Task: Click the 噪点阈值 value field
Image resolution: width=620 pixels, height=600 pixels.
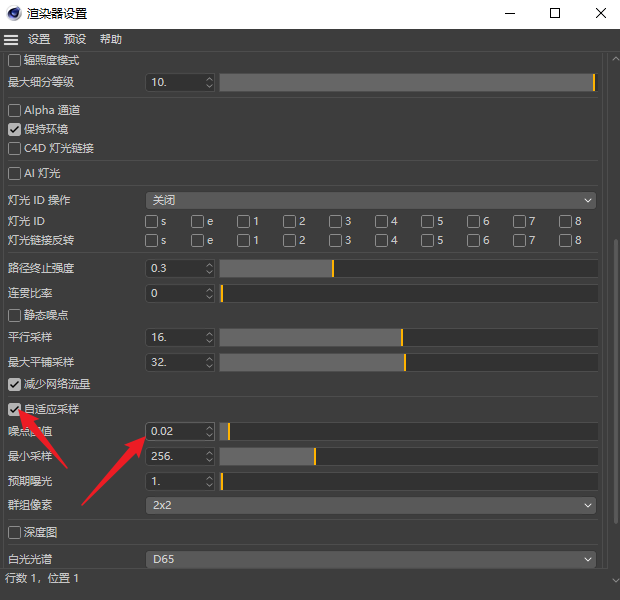Action: pyautogui.click(x=174, y=431)
